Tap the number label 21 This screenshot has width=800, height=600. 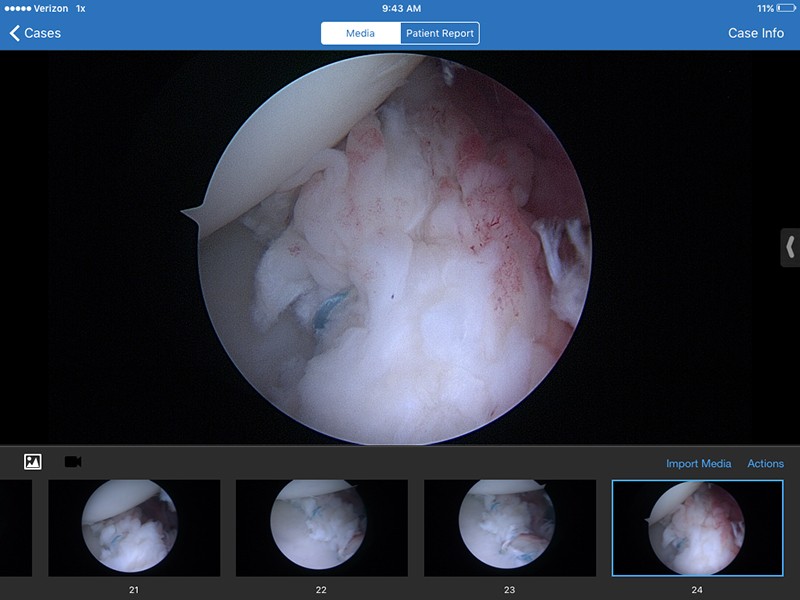click(x=134, y=590)
